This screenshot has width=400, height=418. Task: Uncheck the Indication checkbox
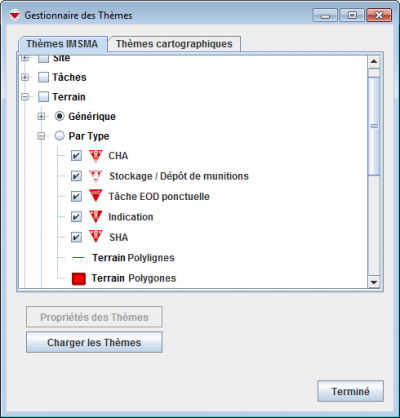[76, 217]
